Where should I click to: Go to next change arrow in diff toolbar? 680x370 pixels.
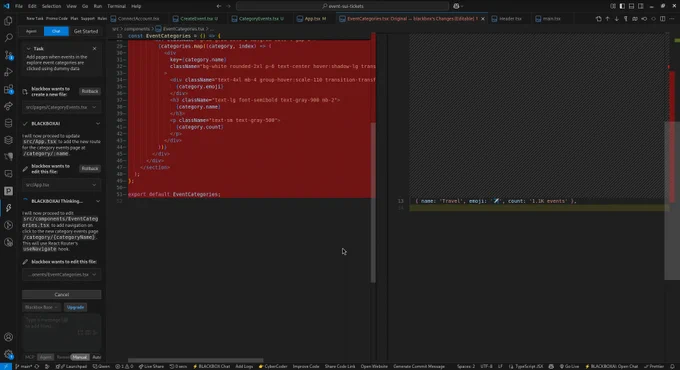click(616, 19)
